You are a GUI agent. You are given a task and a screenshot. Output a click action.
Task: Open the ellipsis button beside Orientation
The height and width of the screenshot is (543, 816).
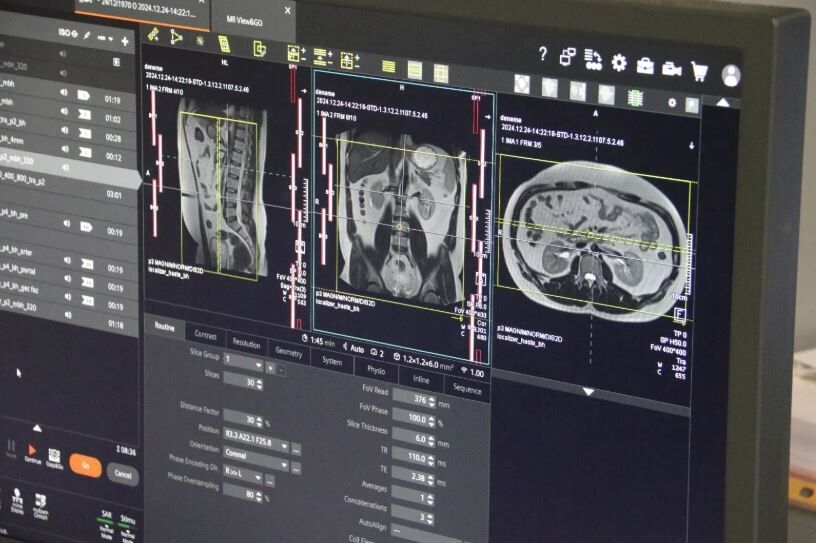click(296, 469)
